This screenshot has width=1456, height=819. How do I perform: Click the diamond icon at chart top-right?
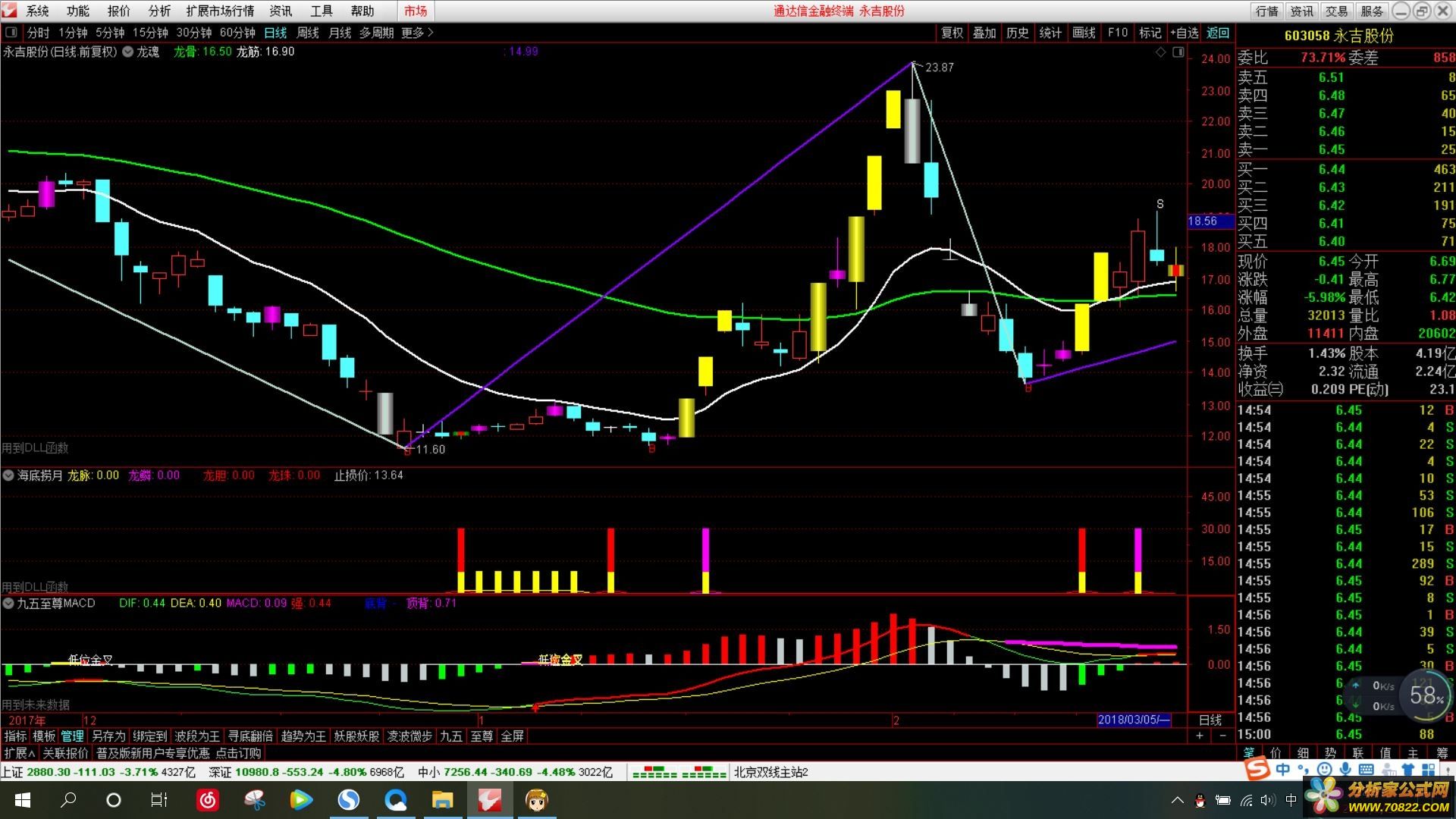click(1160, 52)
